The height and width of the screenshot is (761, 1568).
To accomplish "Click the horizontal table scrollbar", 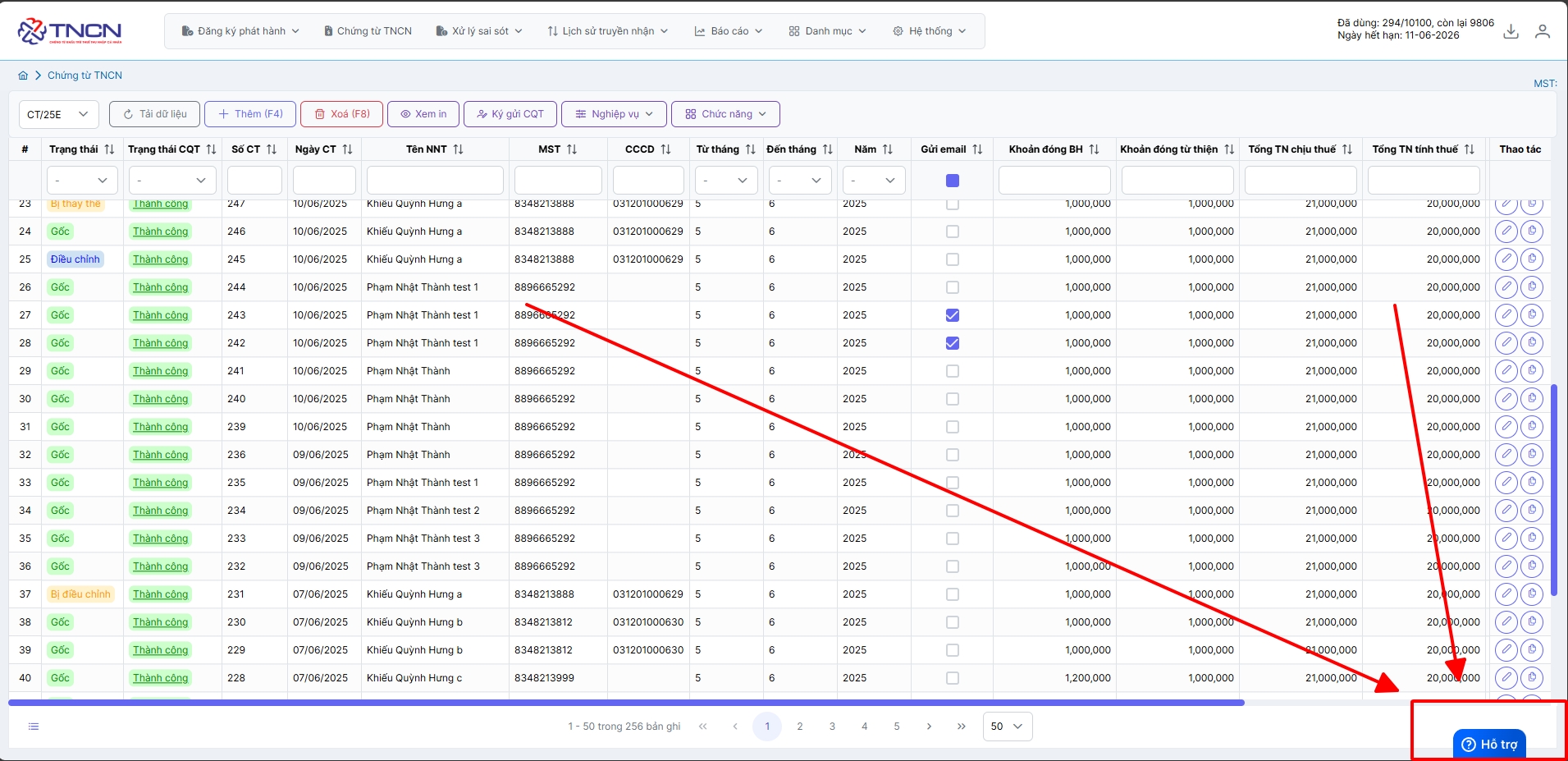I will pyautogui.click(x=626, y=703).
